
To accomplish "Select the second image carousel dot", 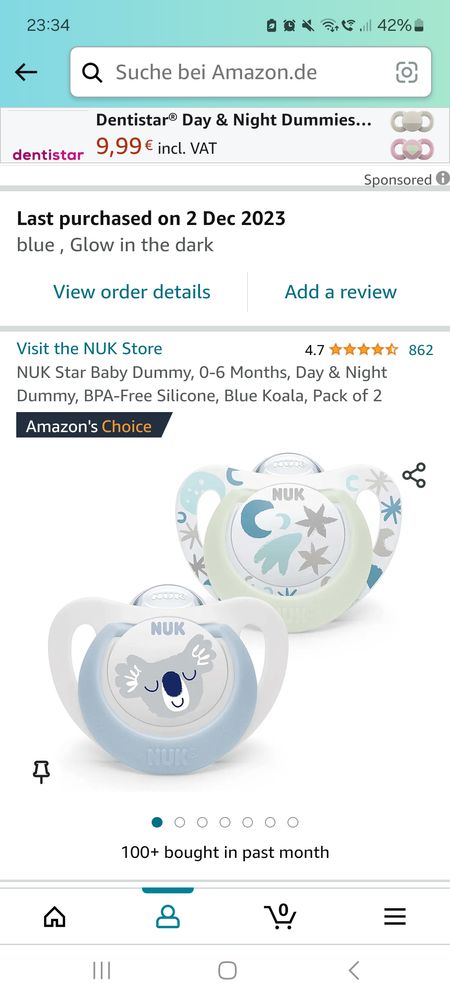I will click(x=180, y=822).
